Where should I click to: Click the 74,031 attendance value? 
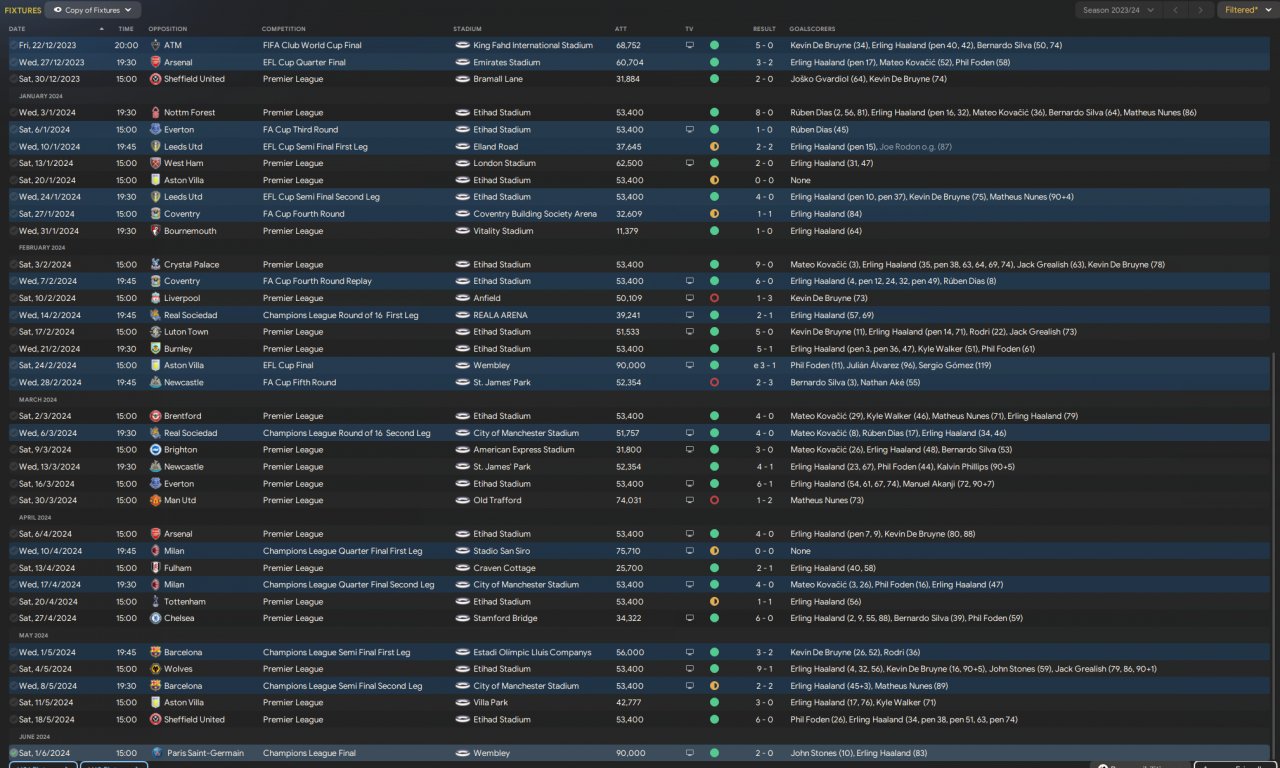(629, 500)
